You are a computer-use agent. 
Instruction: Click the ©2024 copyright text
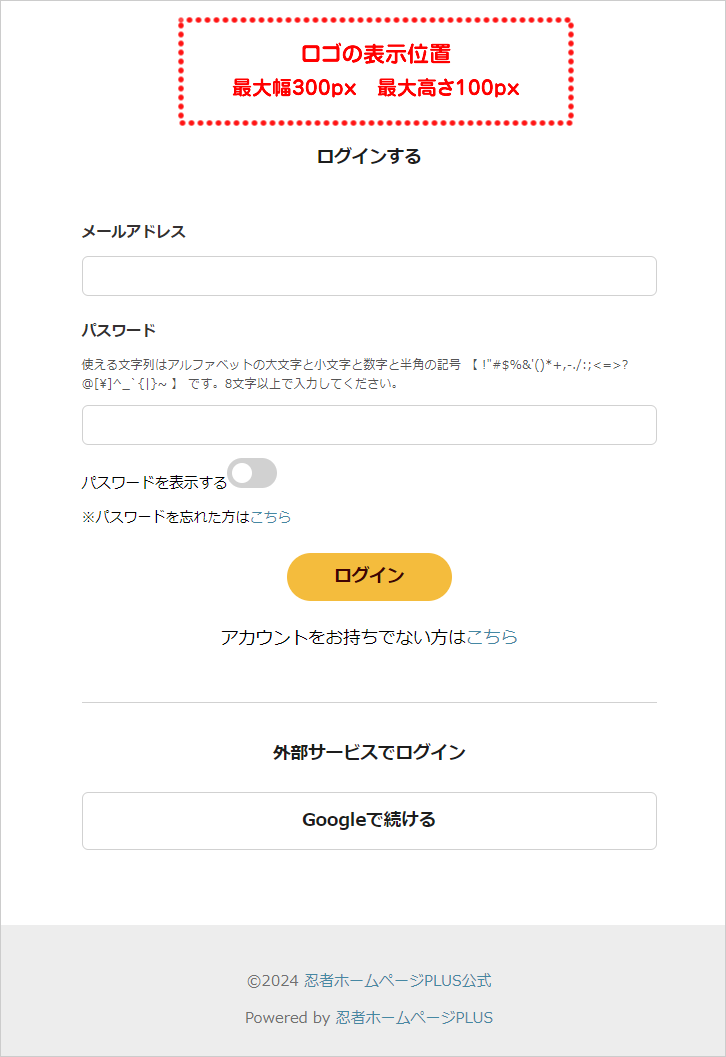click(273, 981)
